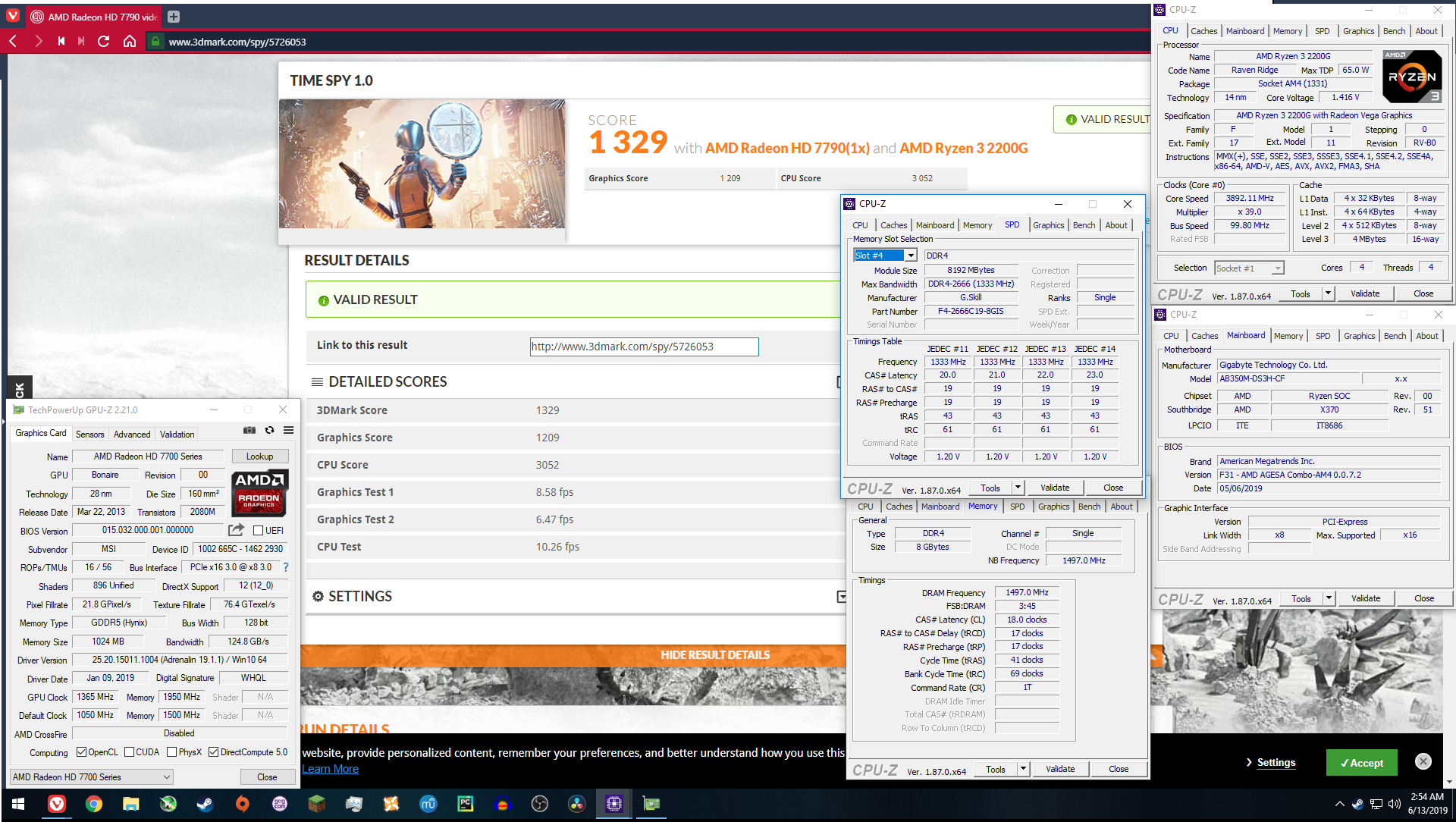
Task: Toggle the DirectCompute 5.0 checkbox
Action: point(213,752)
